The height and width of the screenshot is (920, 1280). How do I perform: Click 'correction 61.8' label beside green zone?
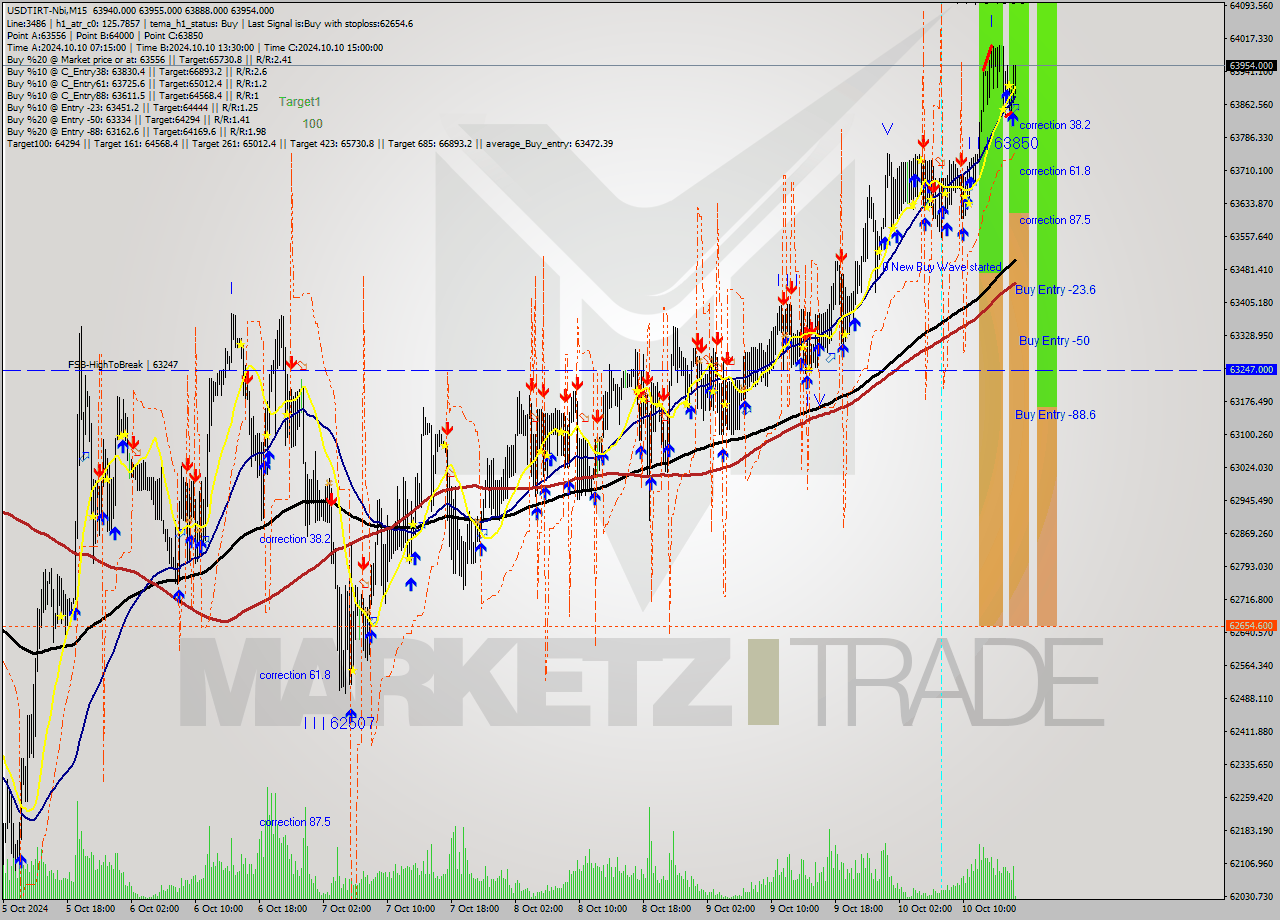(1055, 171)
